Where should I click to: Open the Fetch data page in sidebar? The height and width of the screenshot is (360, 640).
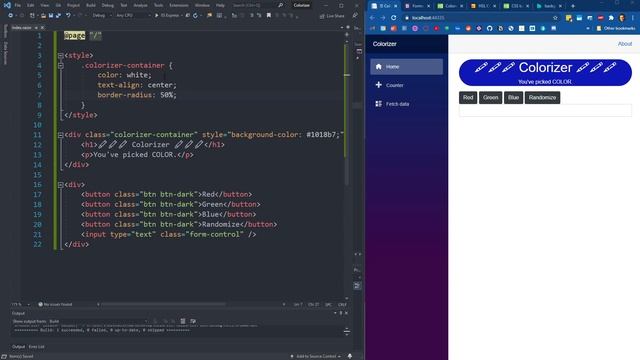point(407,104)
